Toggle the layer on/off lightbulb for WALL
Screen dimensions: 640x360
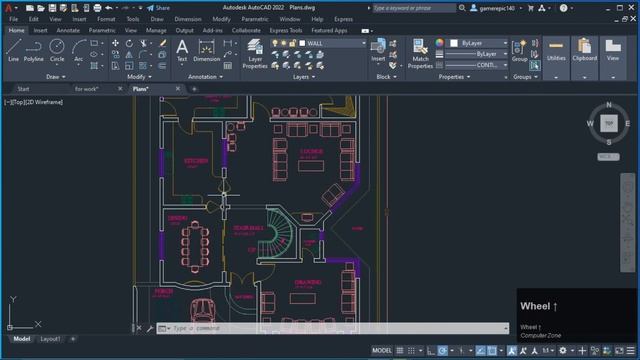(275, 43)
